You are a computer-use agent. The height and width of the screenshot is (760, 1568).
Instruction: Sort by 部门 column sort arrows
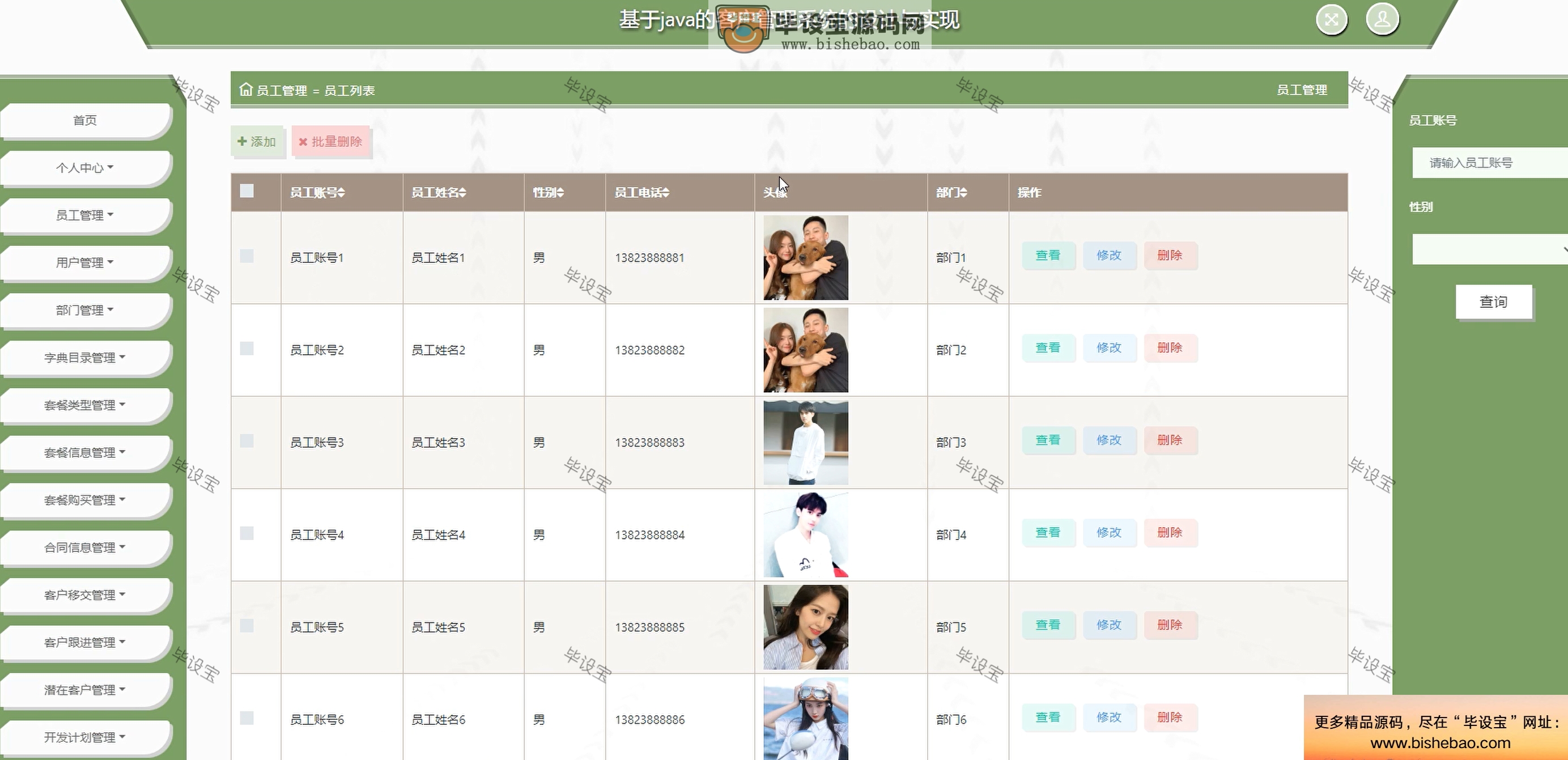click(x=963, y=193)
